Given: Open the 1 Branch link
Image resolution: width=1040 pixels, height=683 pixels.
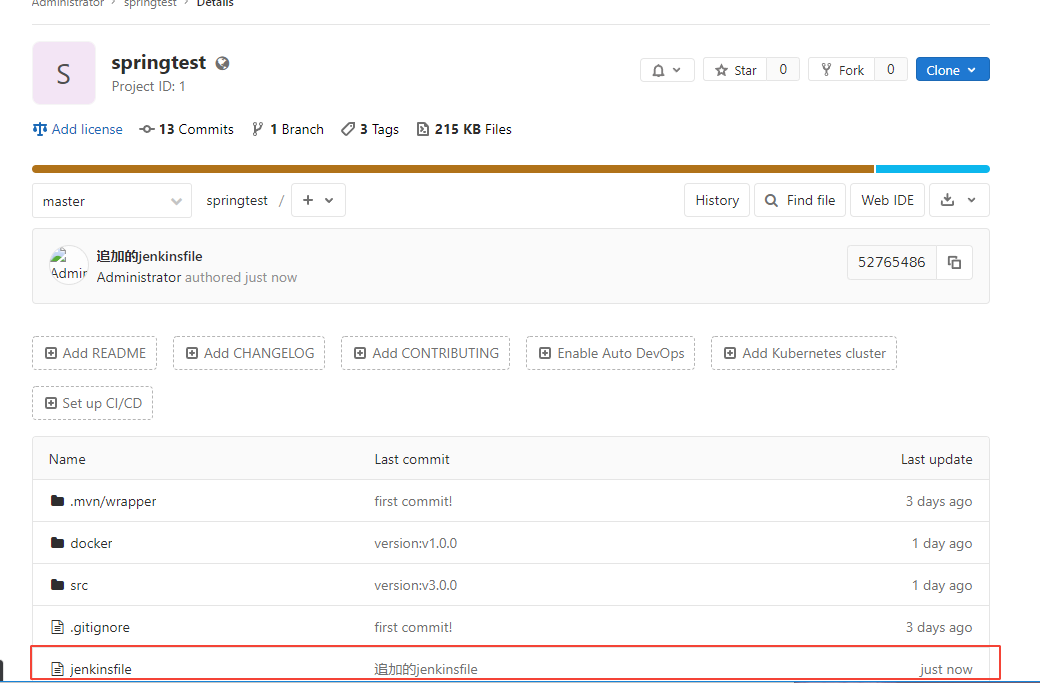Looking at the screenshot, I should pos(288,129).
